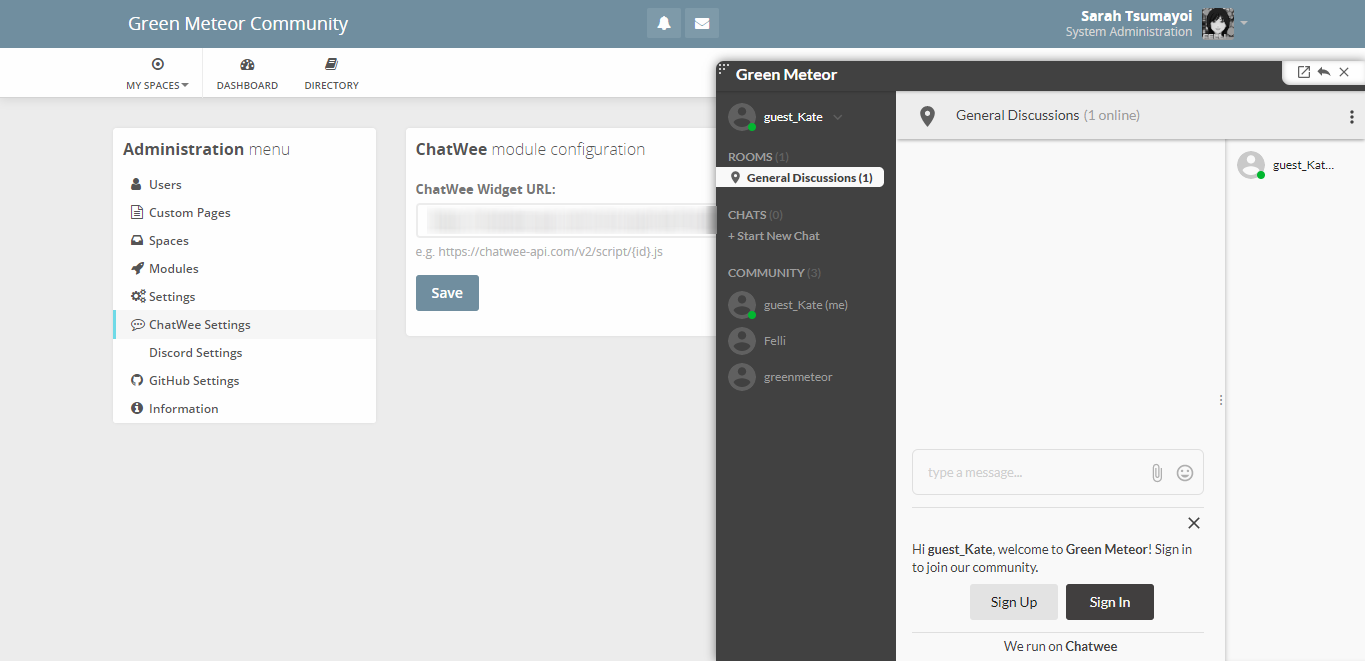Open Spaces admin section
The width and height of the screenshot is (1365, 661).
[x=244, y=240]
